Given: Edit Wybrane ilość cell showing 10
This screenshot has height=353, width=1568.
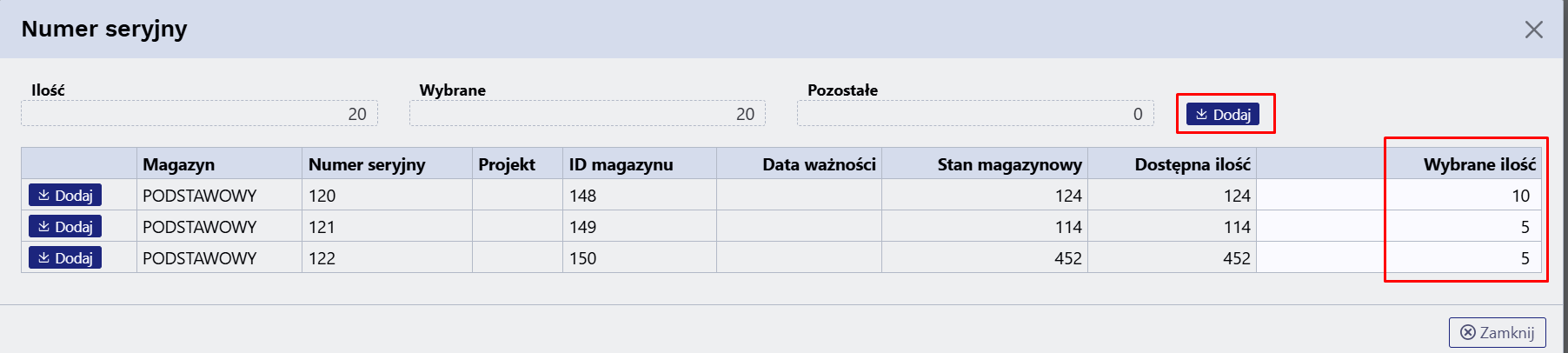Looking at the screenshot, I should 1399,195.
